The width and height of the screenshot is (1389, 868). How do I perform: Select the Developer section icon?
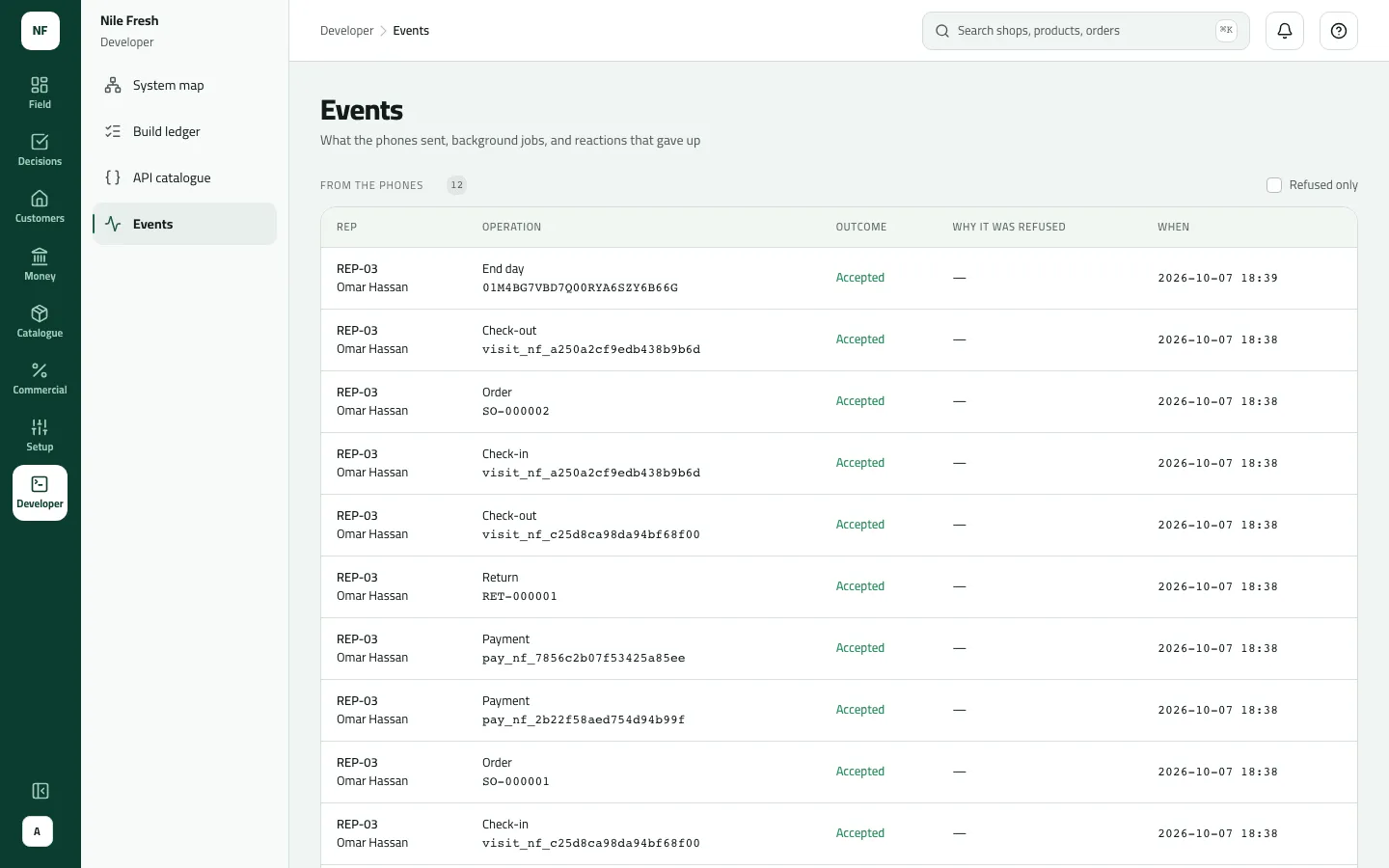40,493
